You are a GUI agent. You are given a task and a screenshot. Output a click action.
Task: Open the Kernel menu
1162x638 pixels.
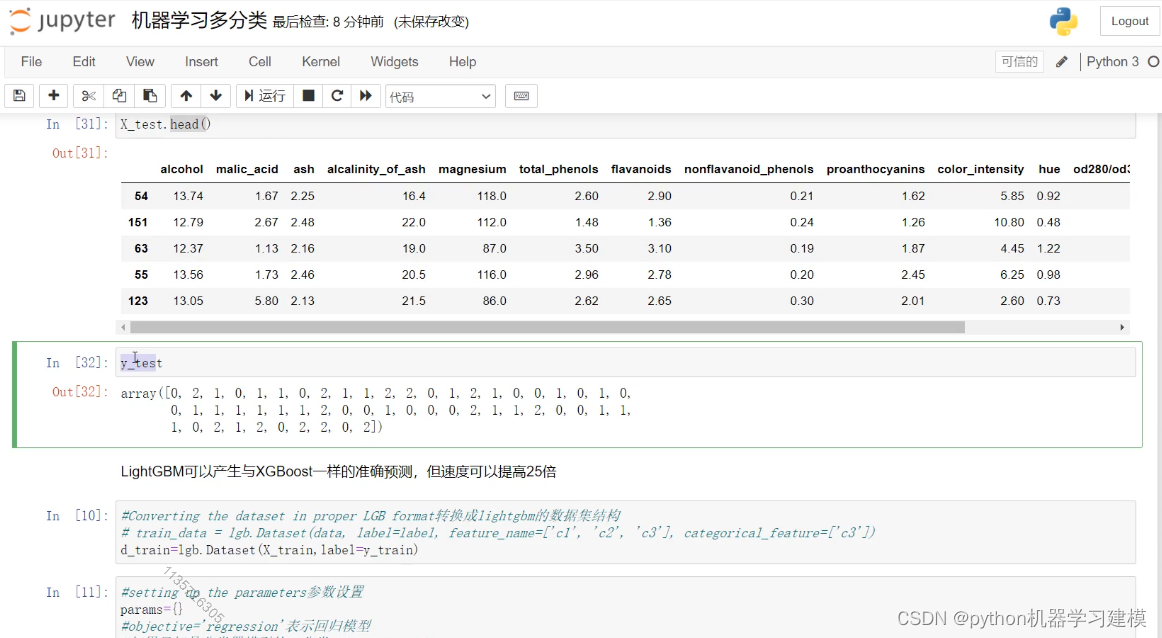tap(320, 62)
